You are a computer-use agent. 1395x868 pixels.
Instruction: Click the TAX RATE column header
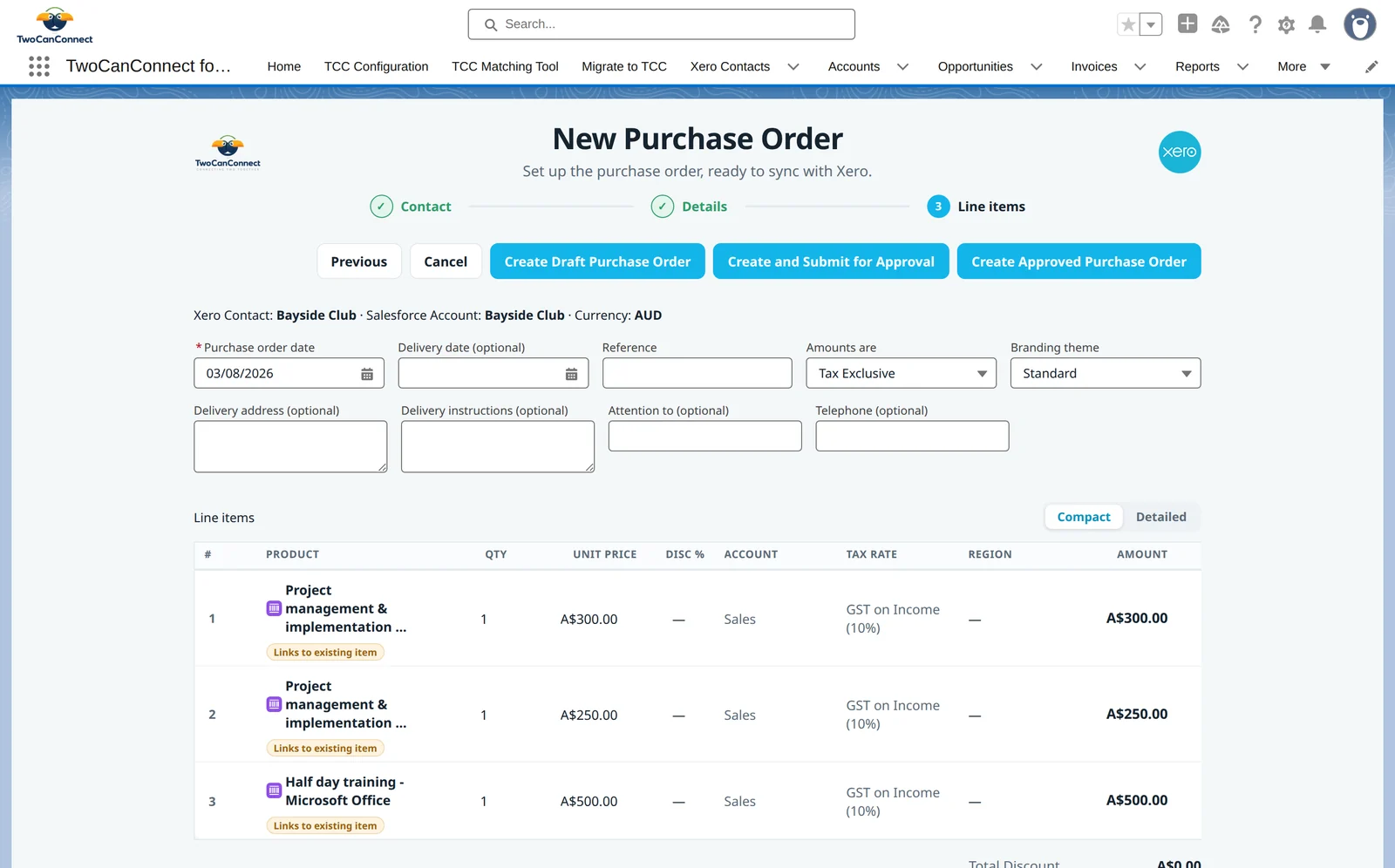[871, 554]
